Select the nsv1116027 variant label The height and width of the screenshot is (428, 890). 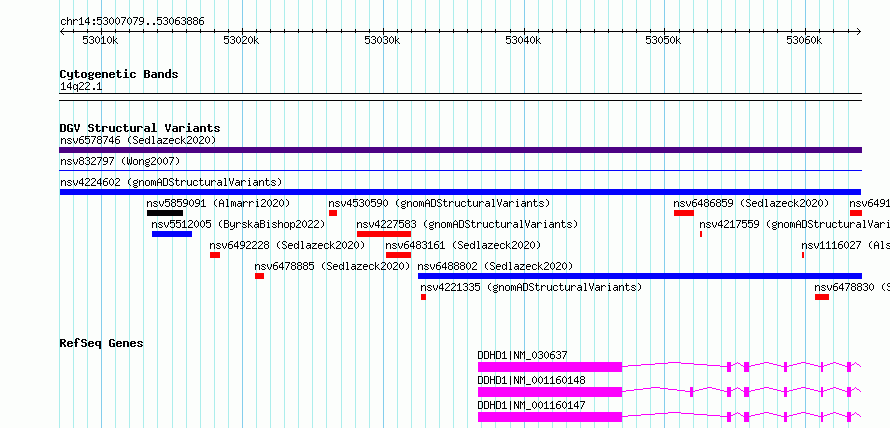pyautogui.click(x=846, y=245)
